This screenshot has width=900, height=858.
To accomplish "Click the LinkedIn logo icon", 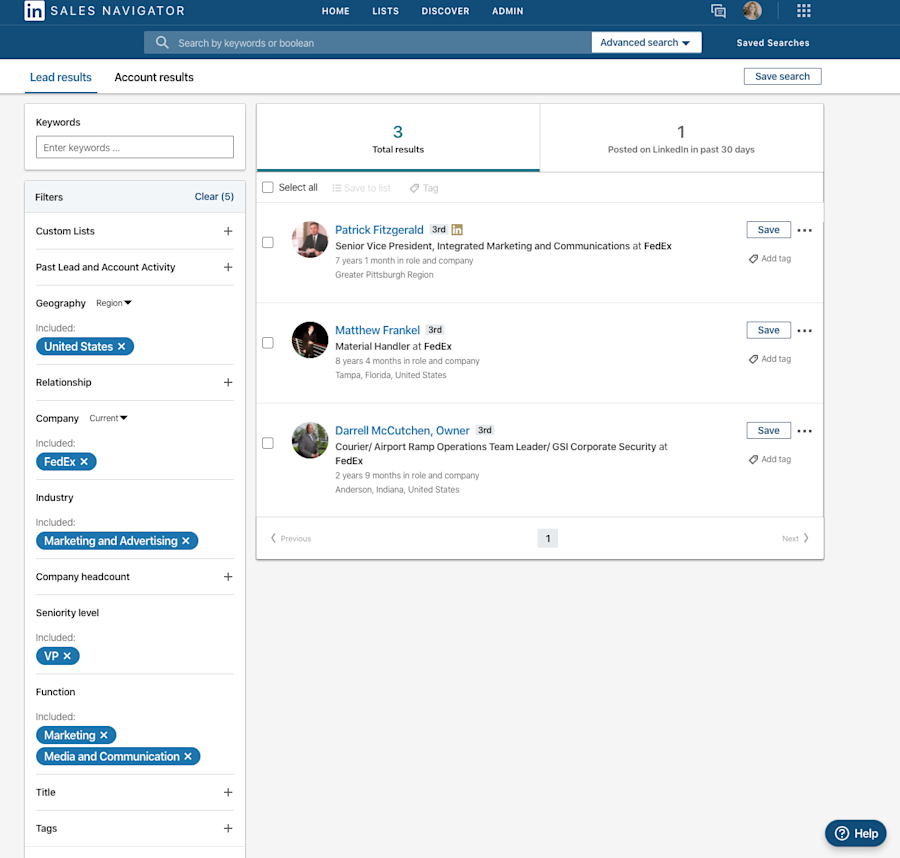I will coord(34,10).
